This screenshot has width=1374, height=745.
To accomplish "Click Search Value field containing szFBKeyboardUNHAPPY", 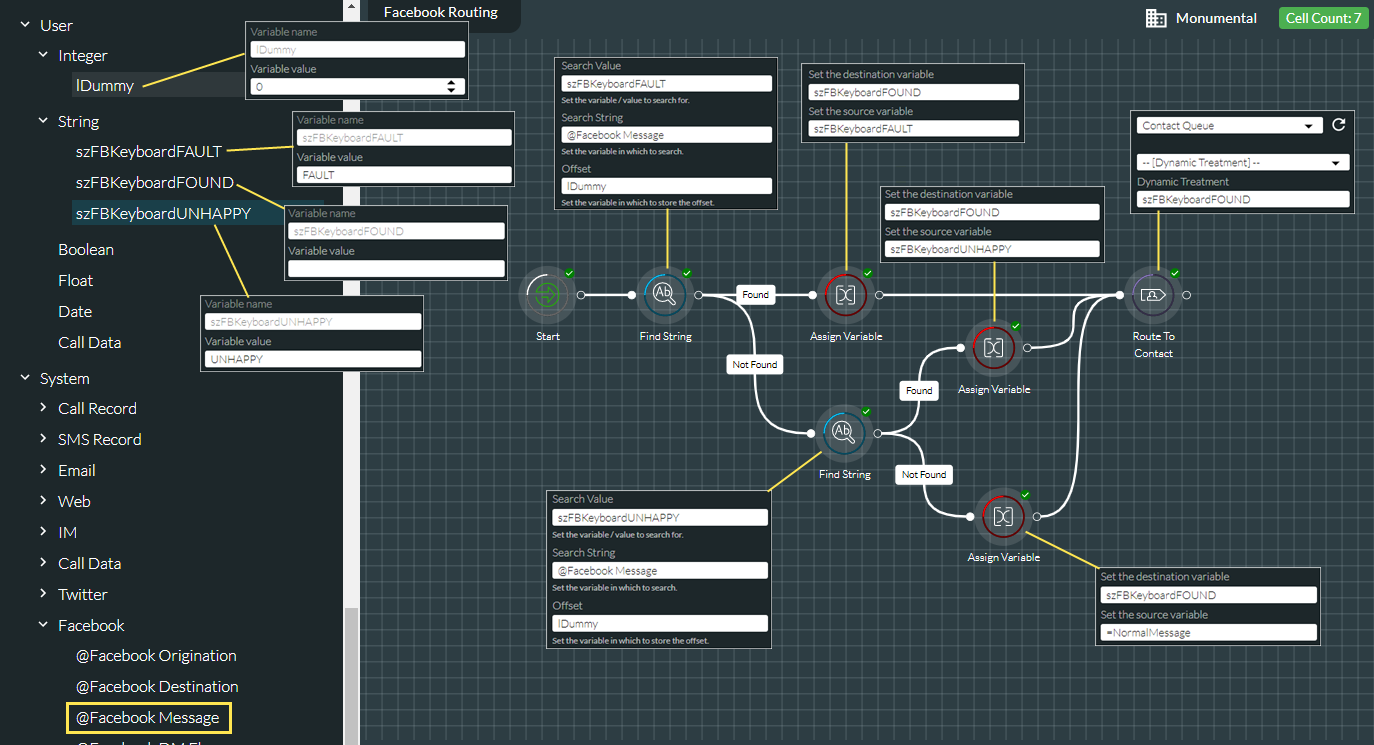I will click(660, 518).
